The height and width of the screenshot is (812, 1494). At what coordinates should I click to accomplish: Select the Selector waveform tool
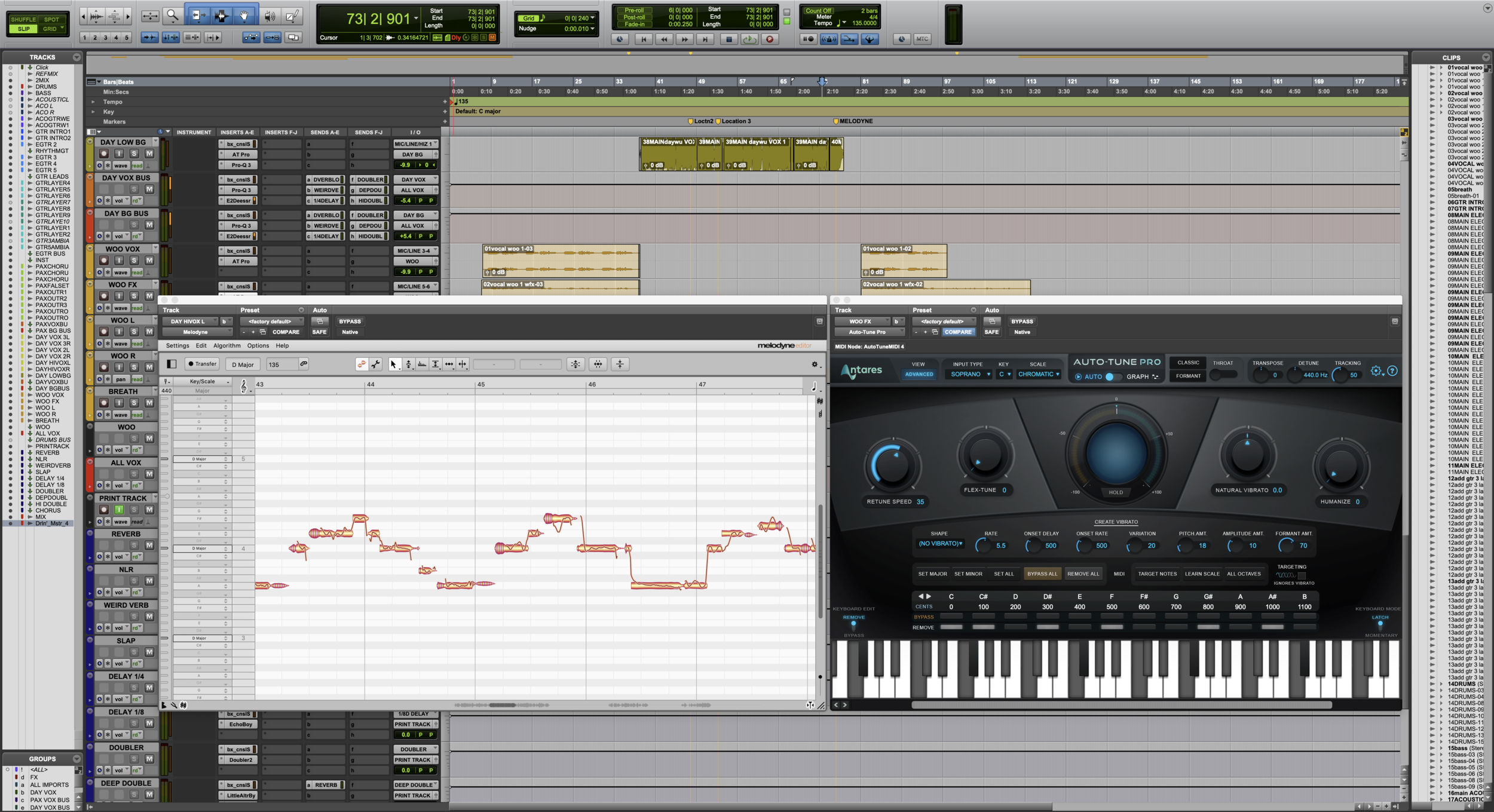point(221,16)
